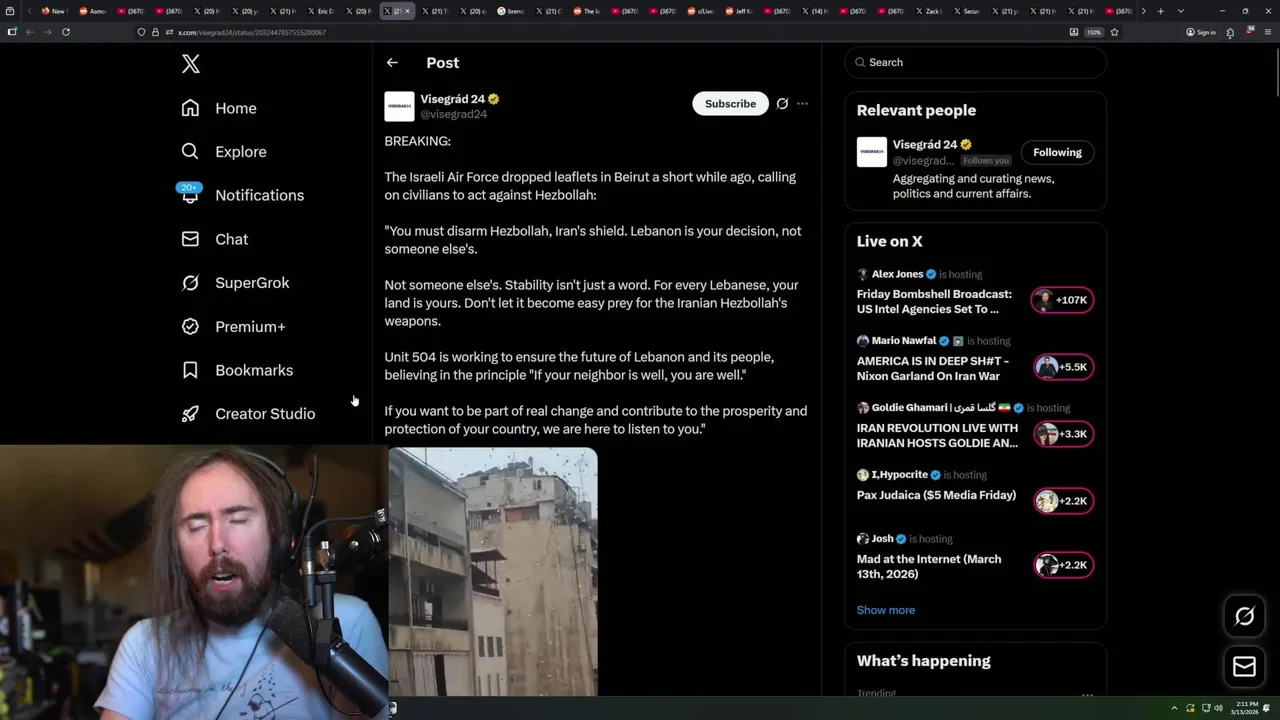Show hidden system tray icons
Image resolution: width=1280 pixels, height=720 pixels.
coord(1176,708)
